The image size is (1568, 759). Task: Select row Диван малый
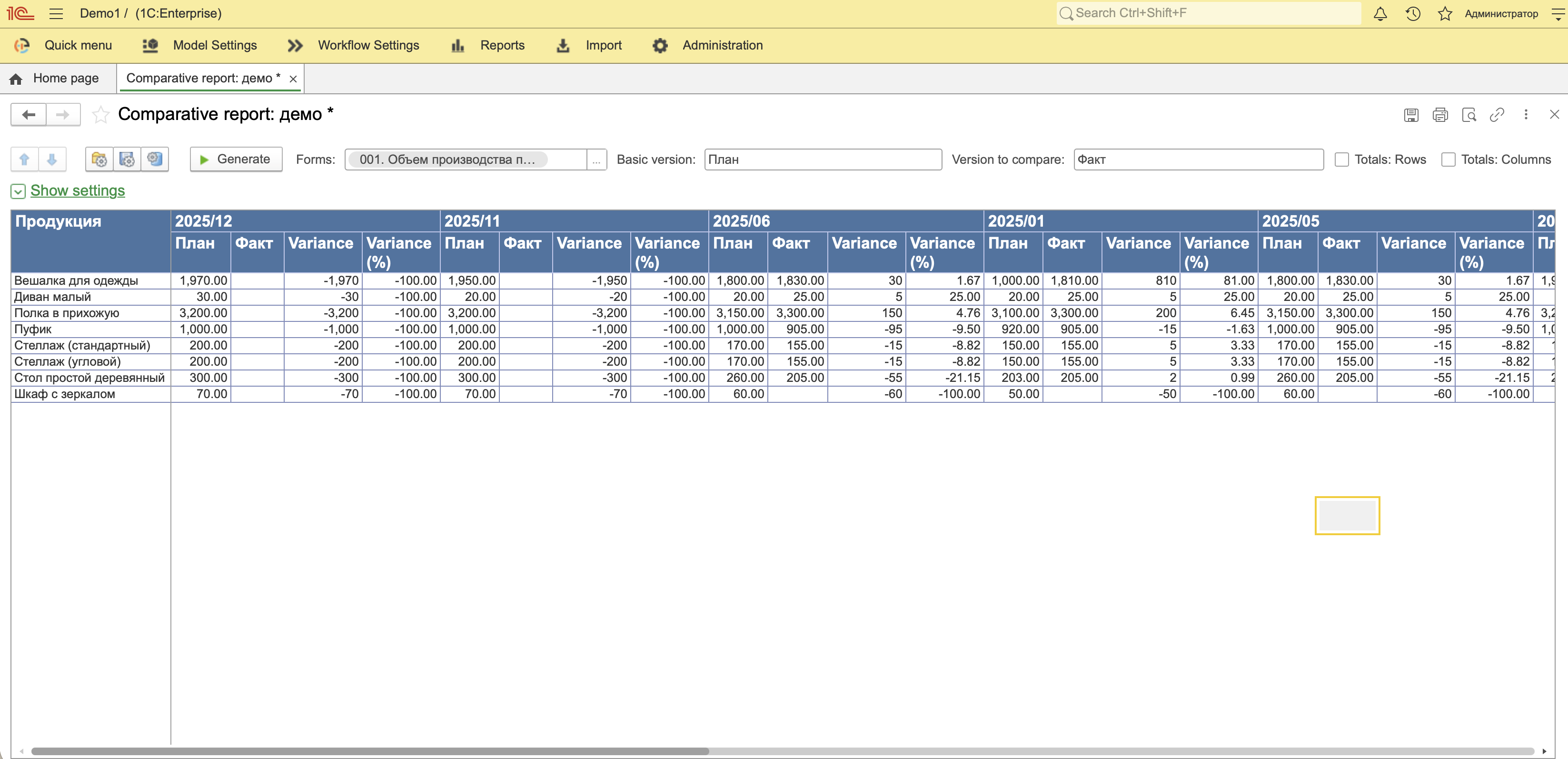[91, 297]
